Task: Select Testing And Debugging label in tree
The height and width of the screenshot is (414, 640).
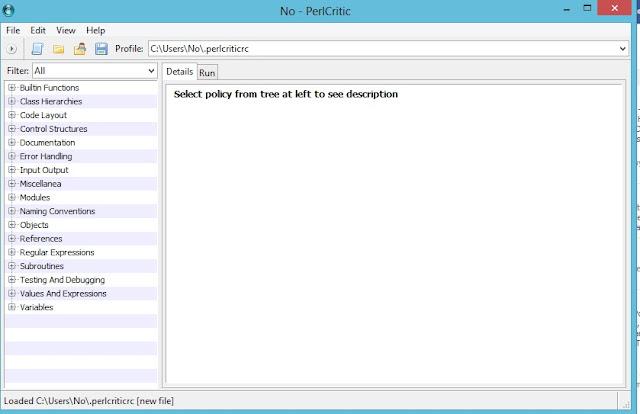Action: [62, 280]
